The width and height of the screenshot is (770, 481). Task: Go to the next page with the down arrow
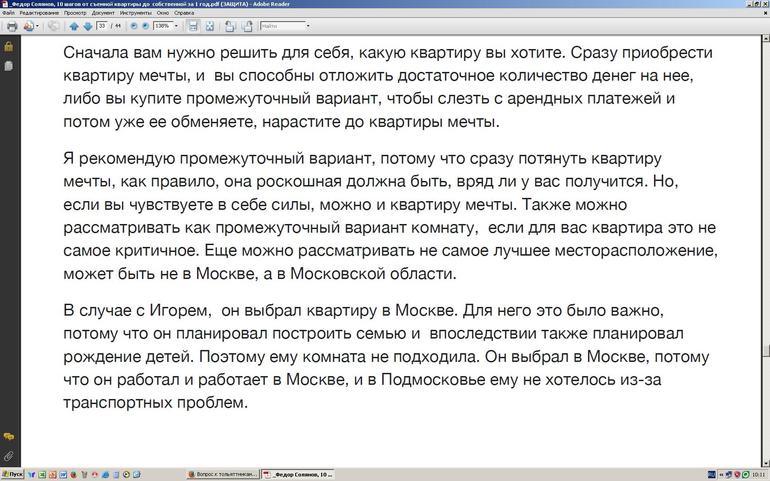(x=87, y=26)
